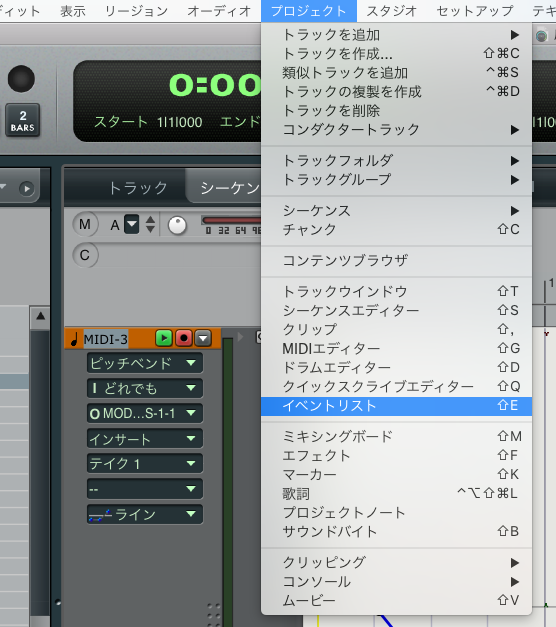
Task: Expand the トラックを追加 submenu
Action: 396,35
